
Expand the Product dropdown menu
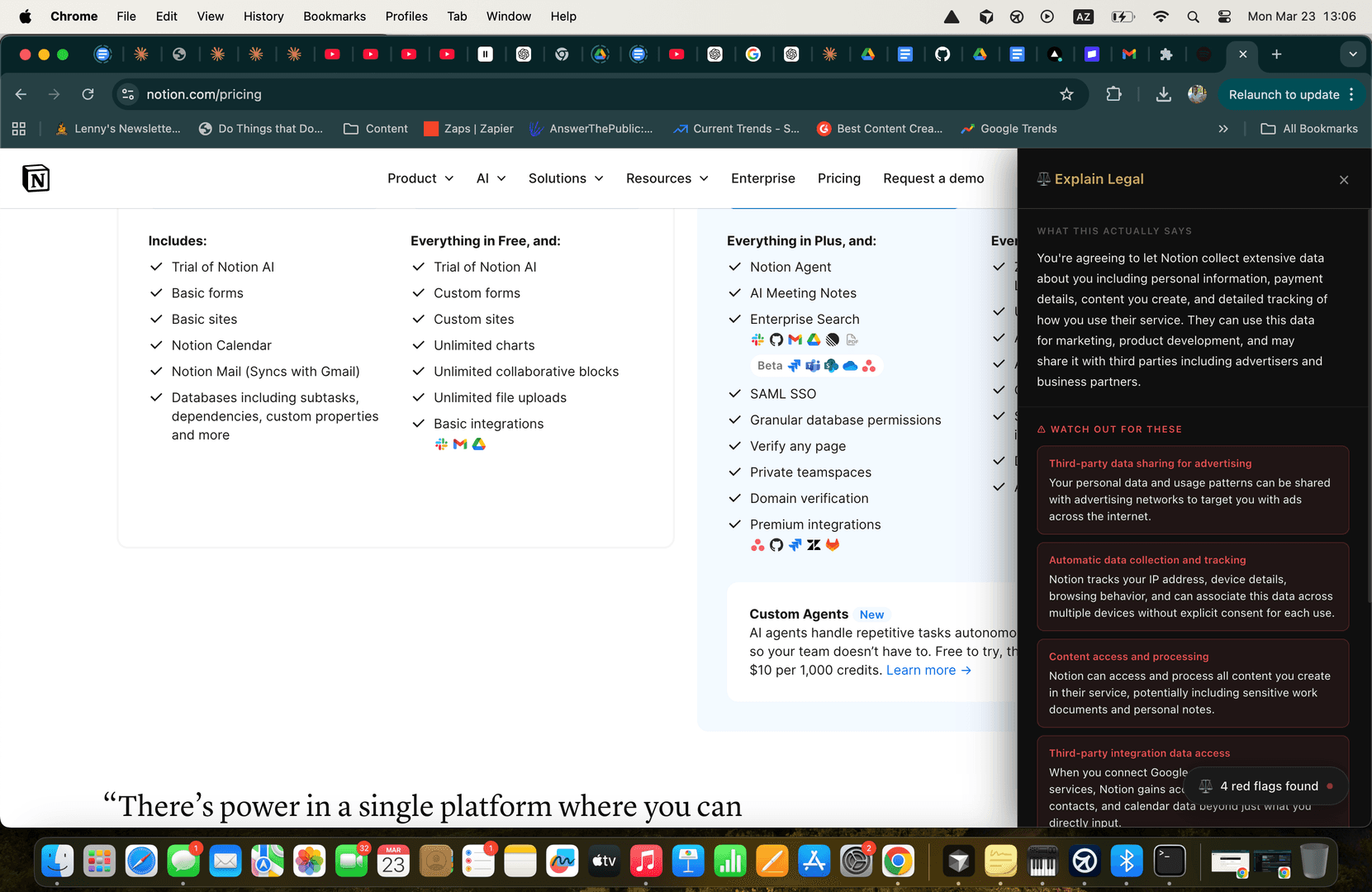(x=420, y=178)
